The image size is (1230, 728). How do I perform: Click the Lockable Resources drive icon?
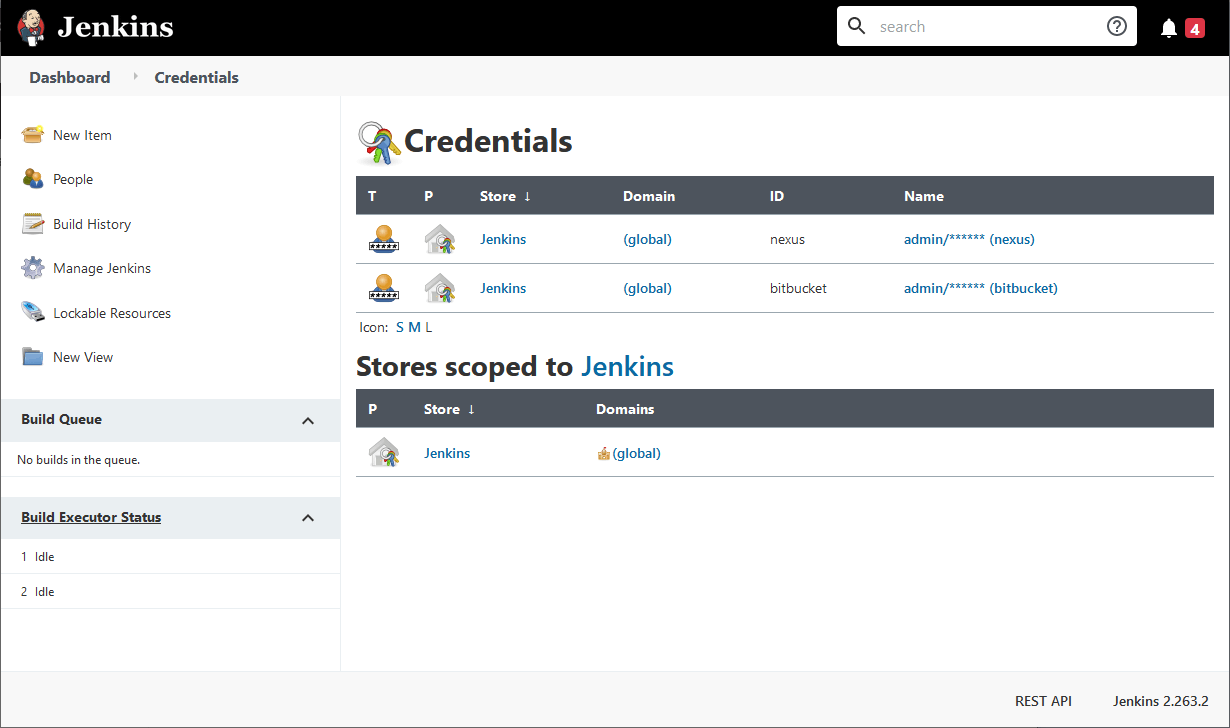33,312
